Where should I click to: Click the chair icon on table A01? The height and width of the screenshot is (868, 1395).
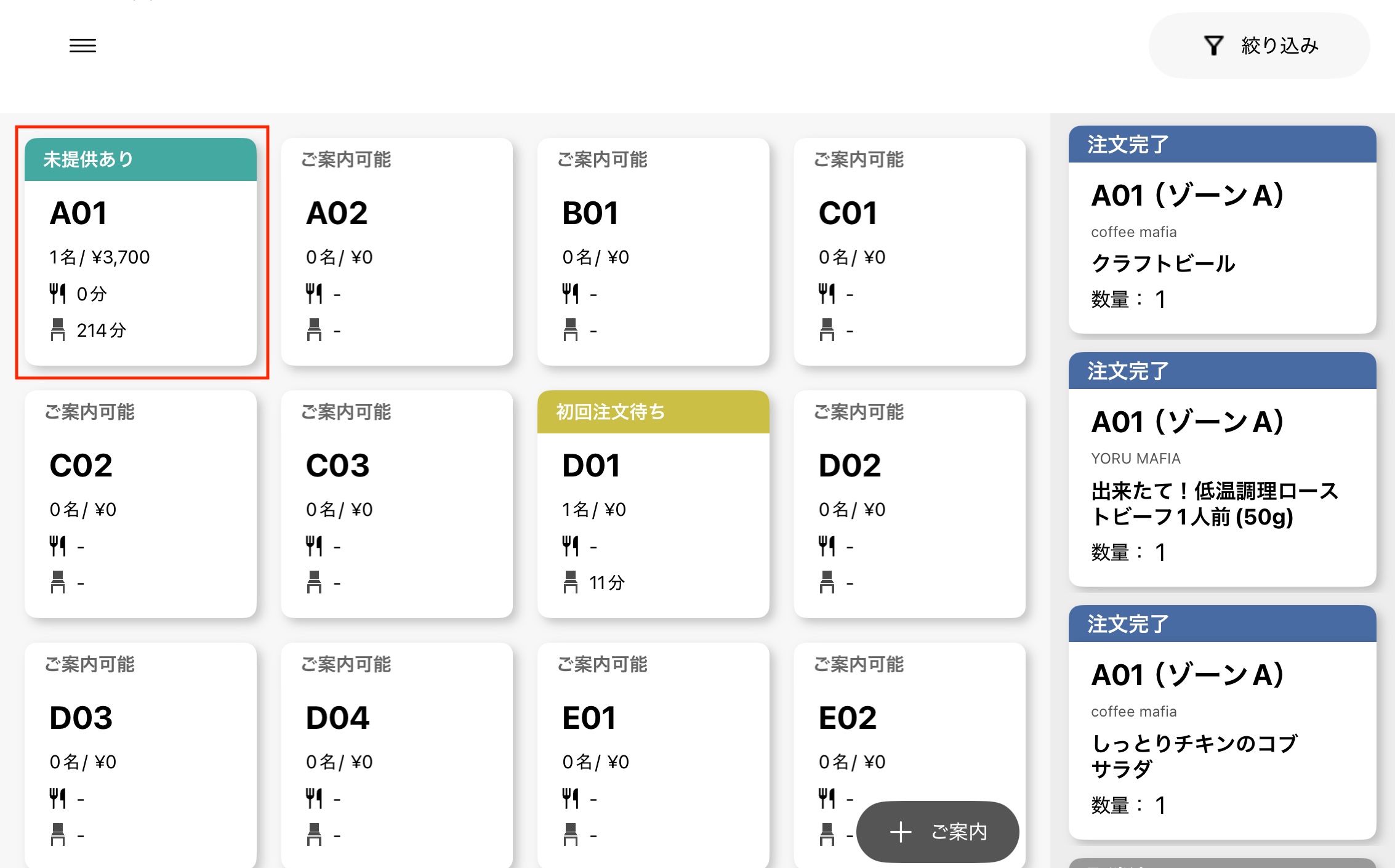58,330
